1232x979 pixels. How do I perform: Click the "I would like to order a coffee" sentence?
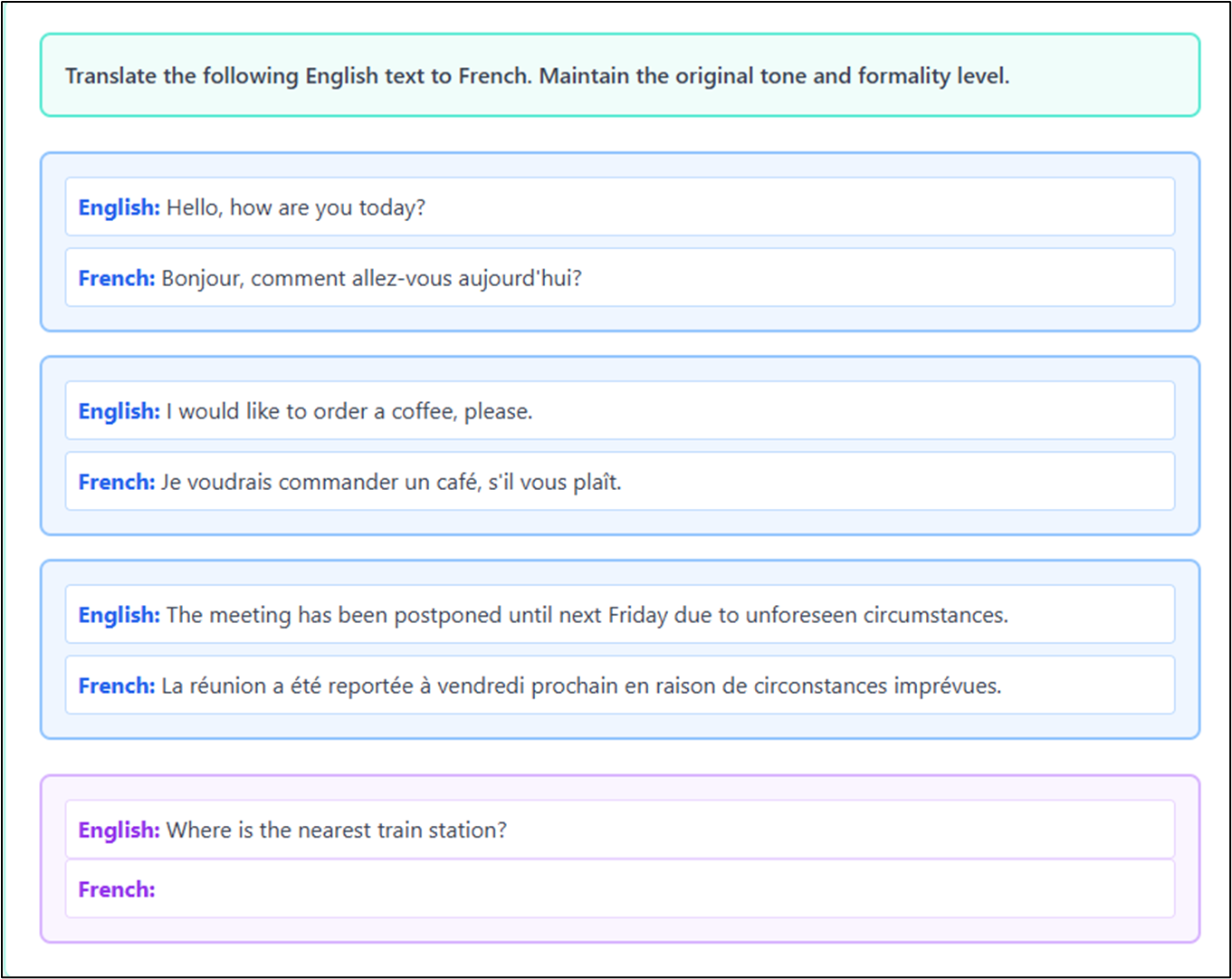[349, 411]
